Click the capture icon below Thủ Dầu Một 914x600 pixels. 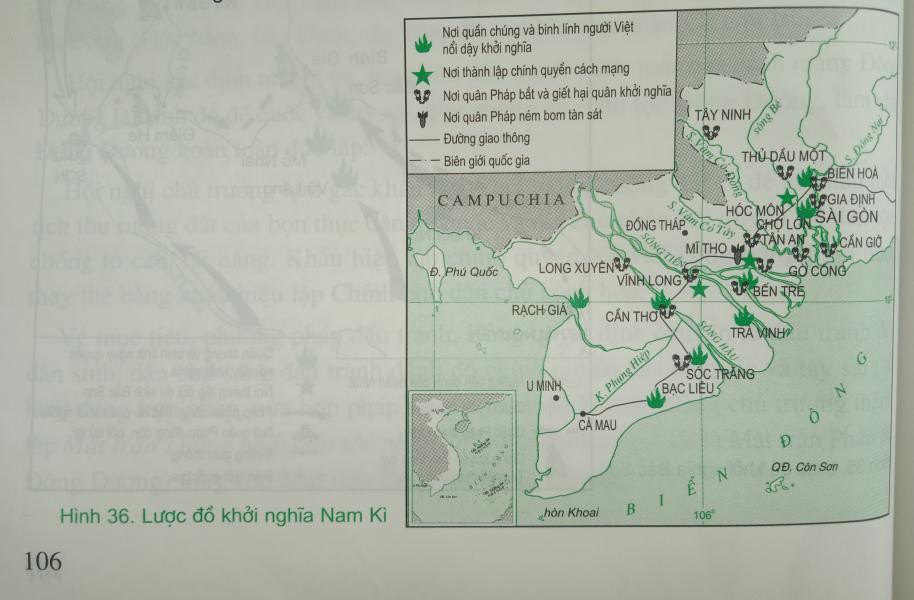[785, 172]
